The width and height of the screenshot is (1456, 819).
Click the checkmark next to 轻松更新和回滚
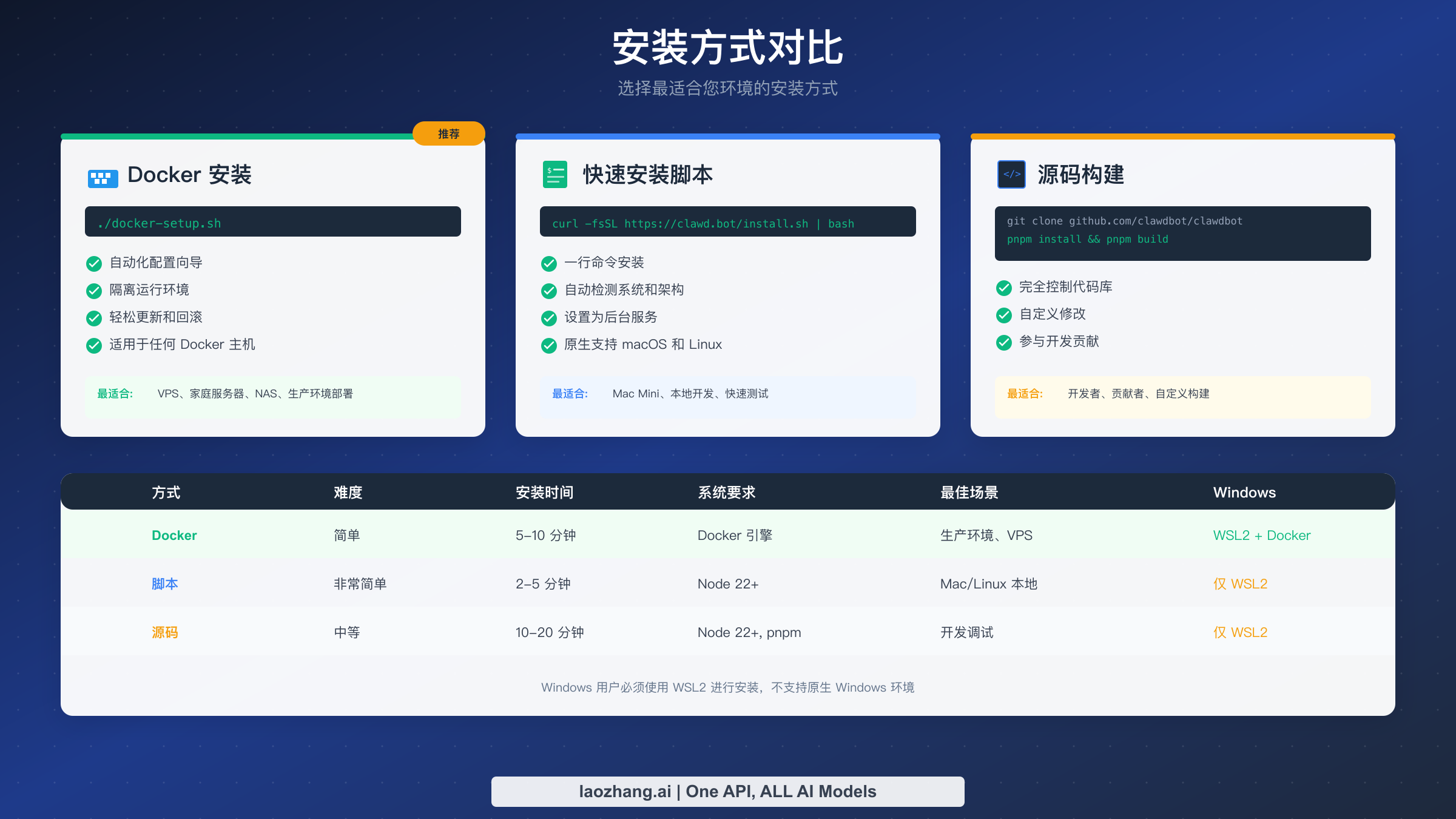pyautogui.click(x=93, y=318)
